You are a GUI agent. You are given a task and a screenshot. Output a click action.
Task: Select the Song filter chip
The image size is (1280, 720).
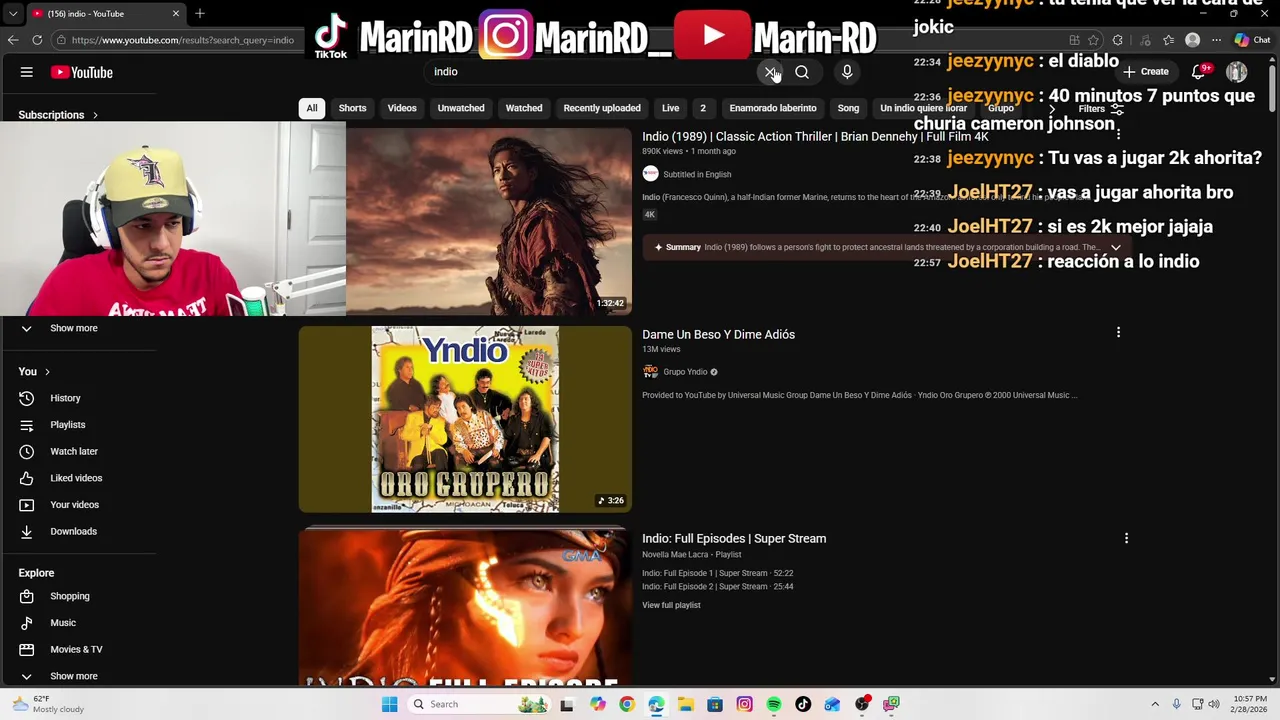pos(848,108)
